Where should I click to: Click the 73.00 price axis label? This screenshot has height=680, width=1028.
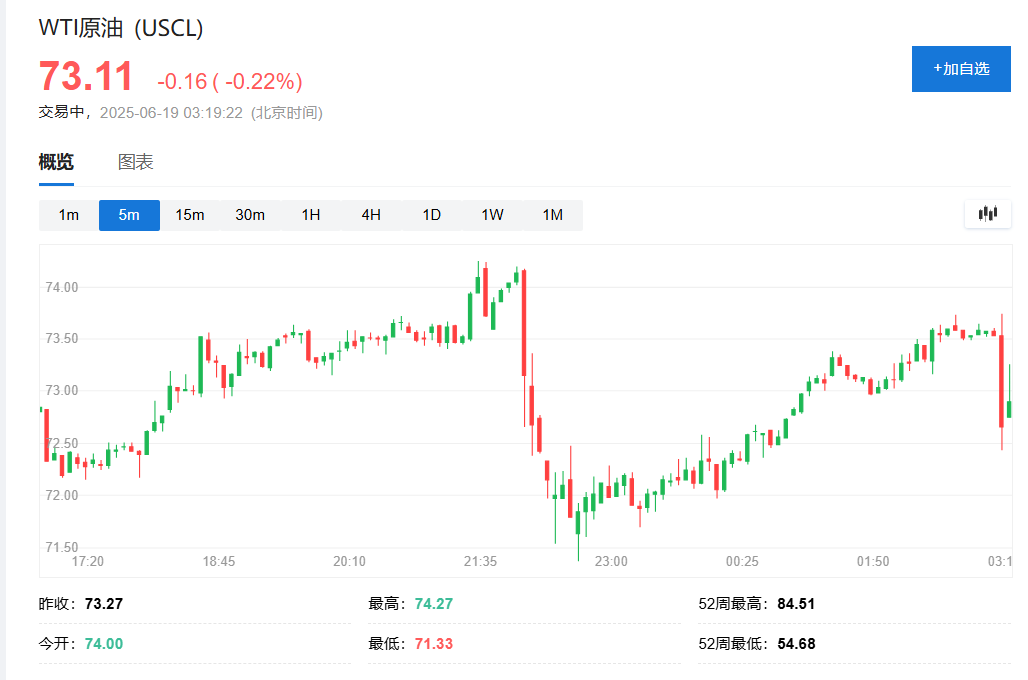coord(62,390)
